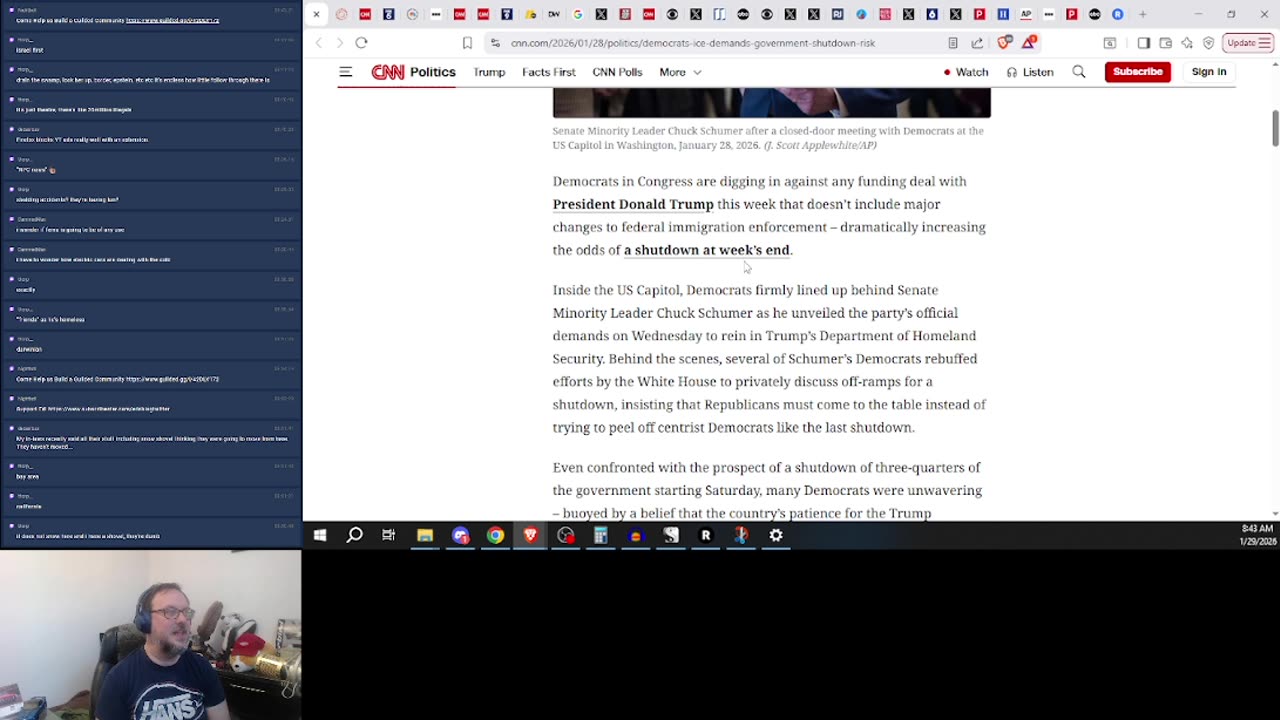
Task: Open the browser main menu
Action: coord(1264,43)
